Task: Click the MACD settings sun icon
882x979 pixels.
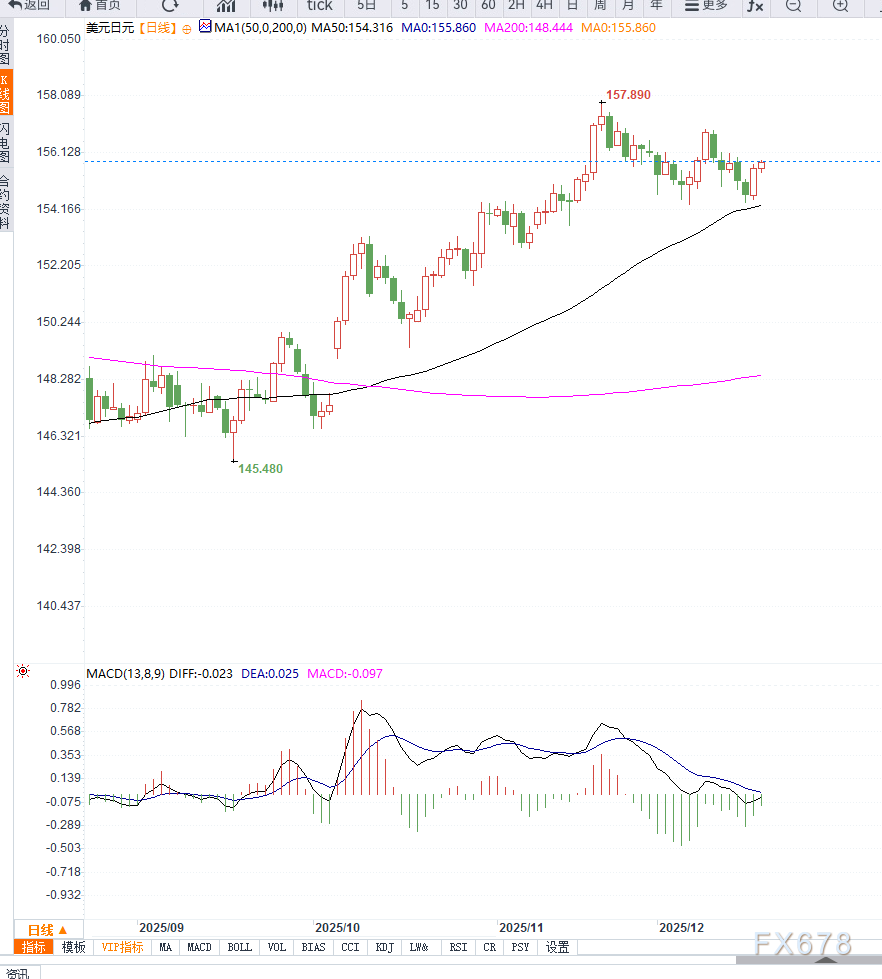Action: pyautogui.click(x=23, y=671)
